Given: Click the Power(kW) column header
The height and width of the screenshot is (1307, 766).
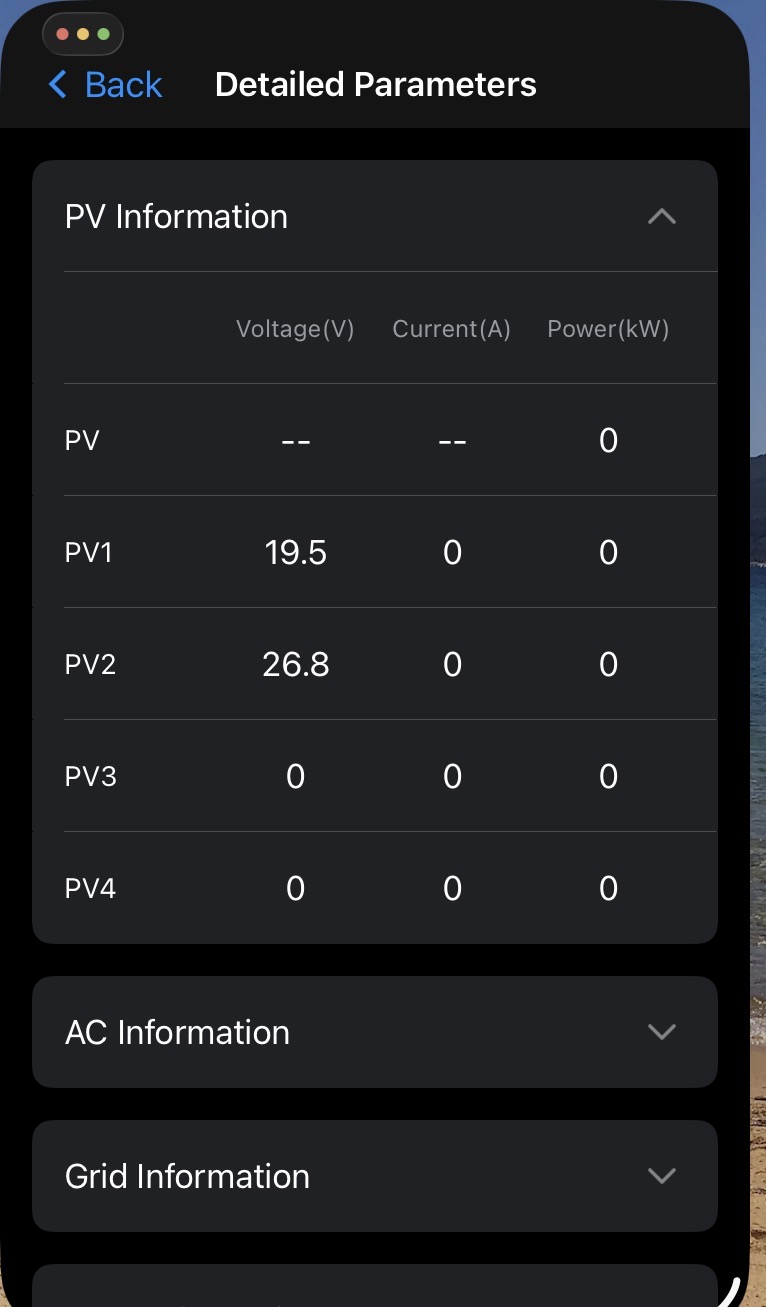Looking at the screenshot, I should [608, 329].
